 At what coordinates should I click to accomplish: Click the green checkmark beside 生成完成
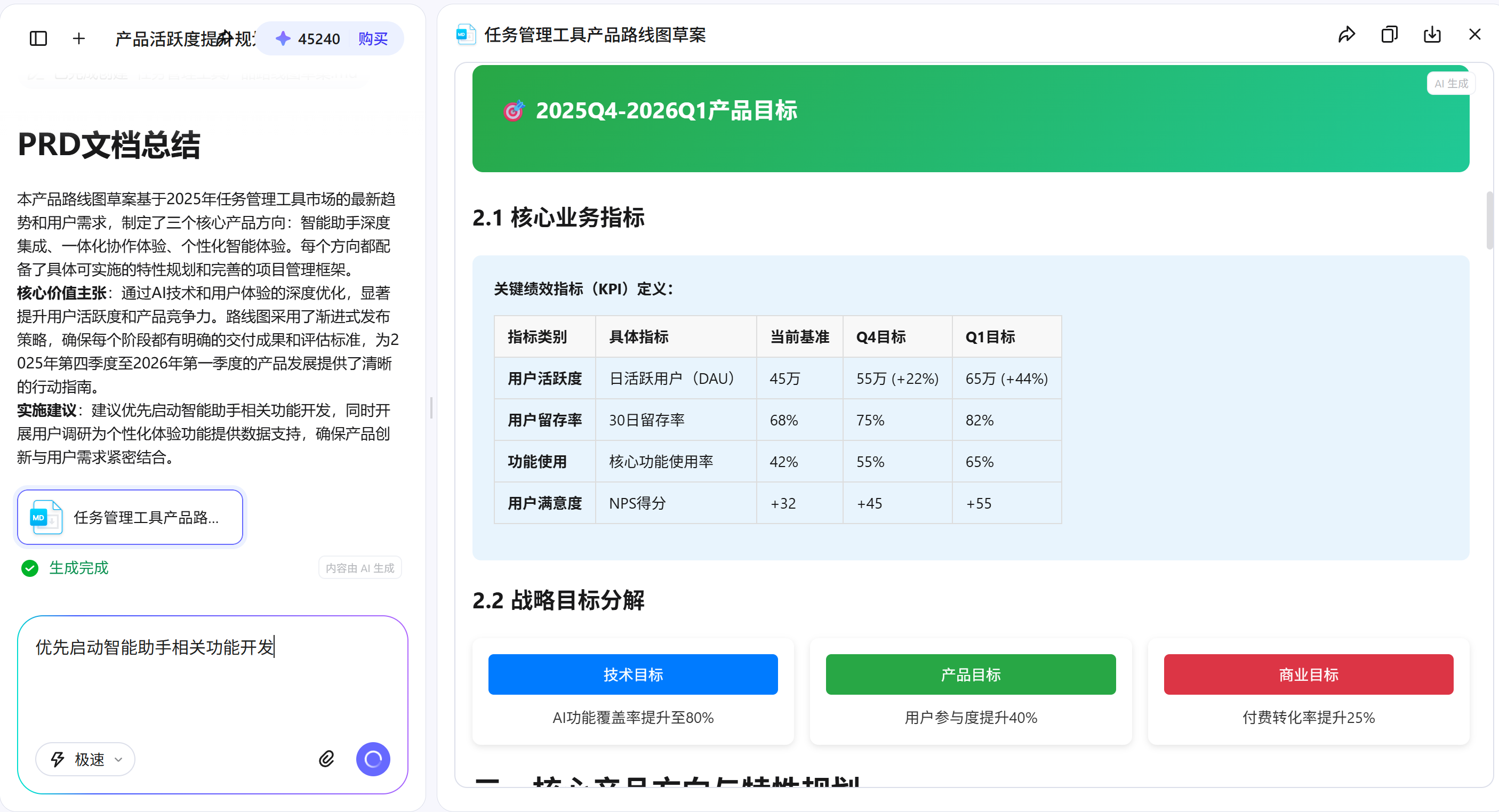(30, 568)
